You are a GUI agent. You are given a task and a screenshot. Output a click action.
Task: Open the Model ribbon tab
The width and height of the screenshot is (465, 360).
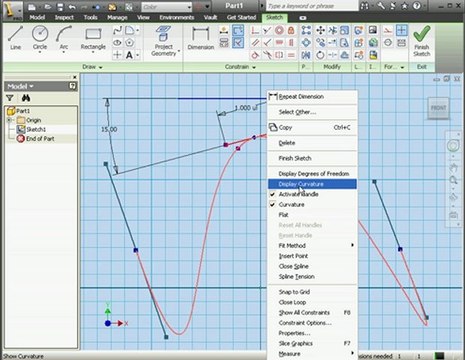pyautogui.click(x=37, y=17)
